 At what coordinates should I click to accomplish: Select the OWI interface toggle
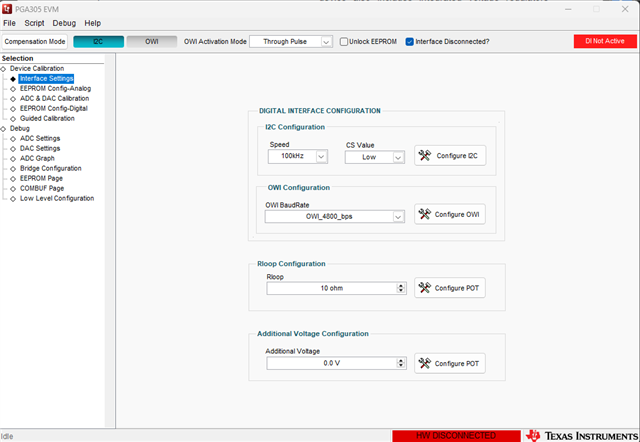coord(152,42)
